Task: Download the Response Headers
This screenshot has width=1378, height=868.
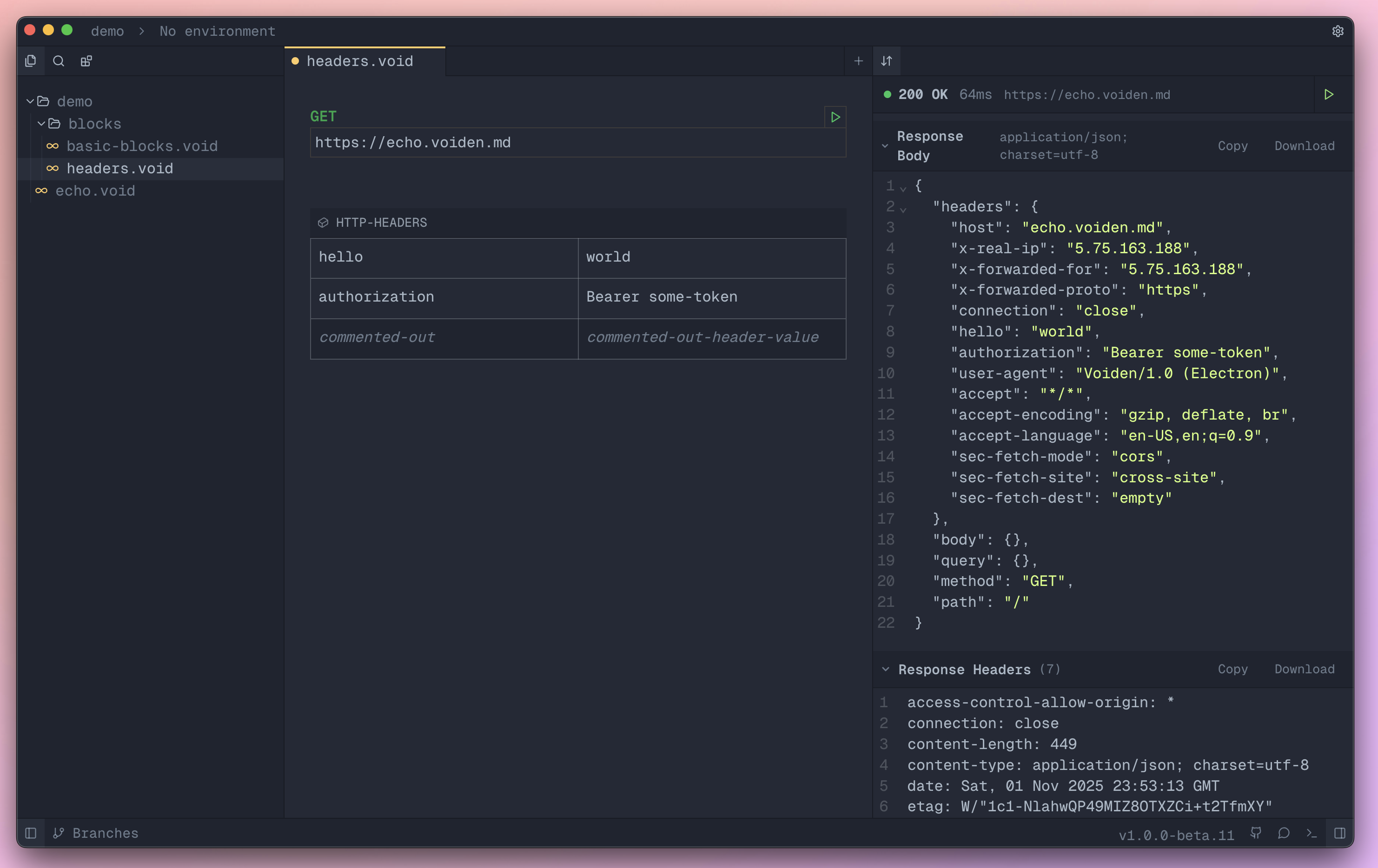Action: tap(1304, 669)
